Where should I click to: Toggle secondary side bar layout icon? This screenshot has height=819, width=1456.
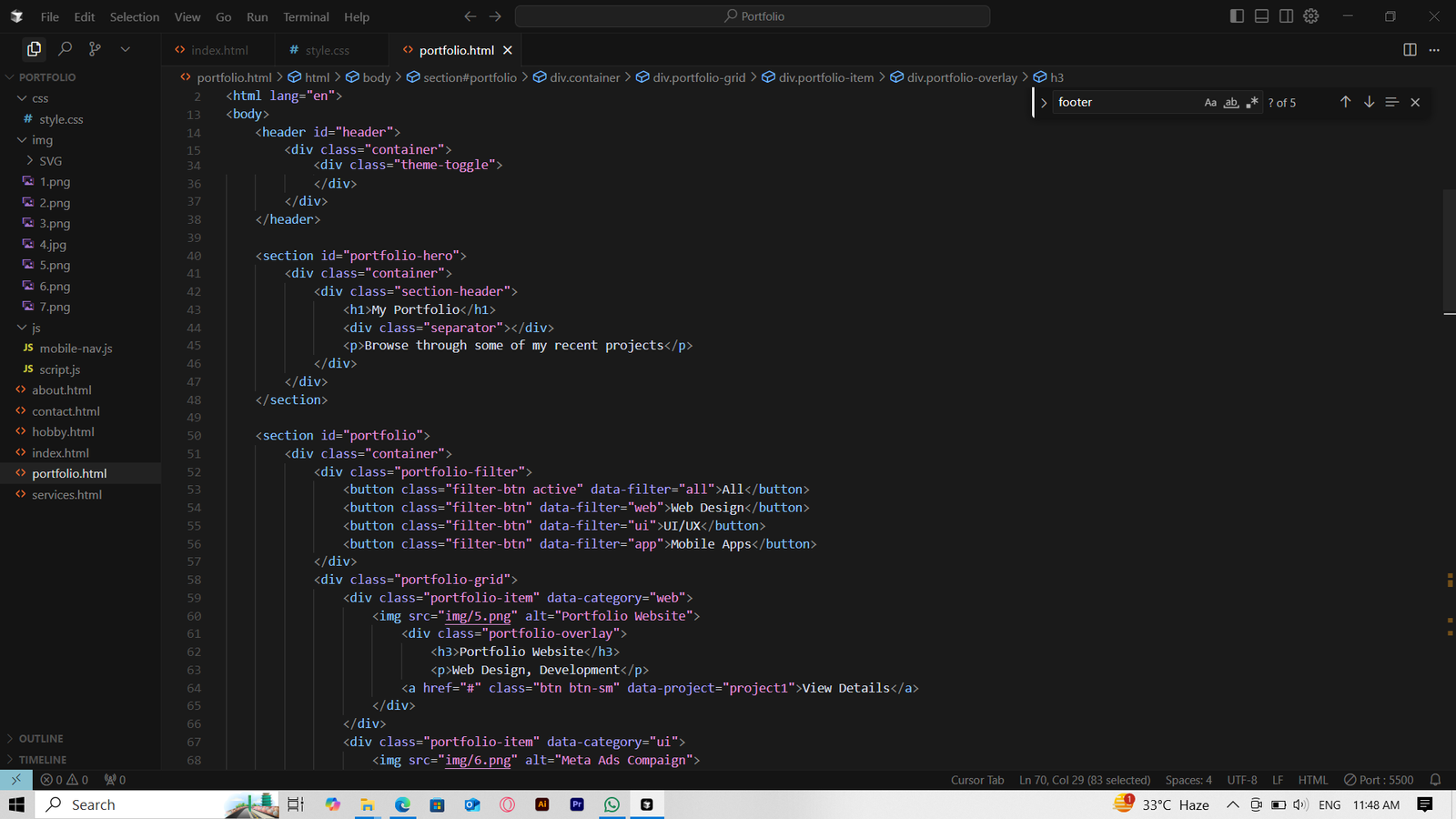point(1286,16)
